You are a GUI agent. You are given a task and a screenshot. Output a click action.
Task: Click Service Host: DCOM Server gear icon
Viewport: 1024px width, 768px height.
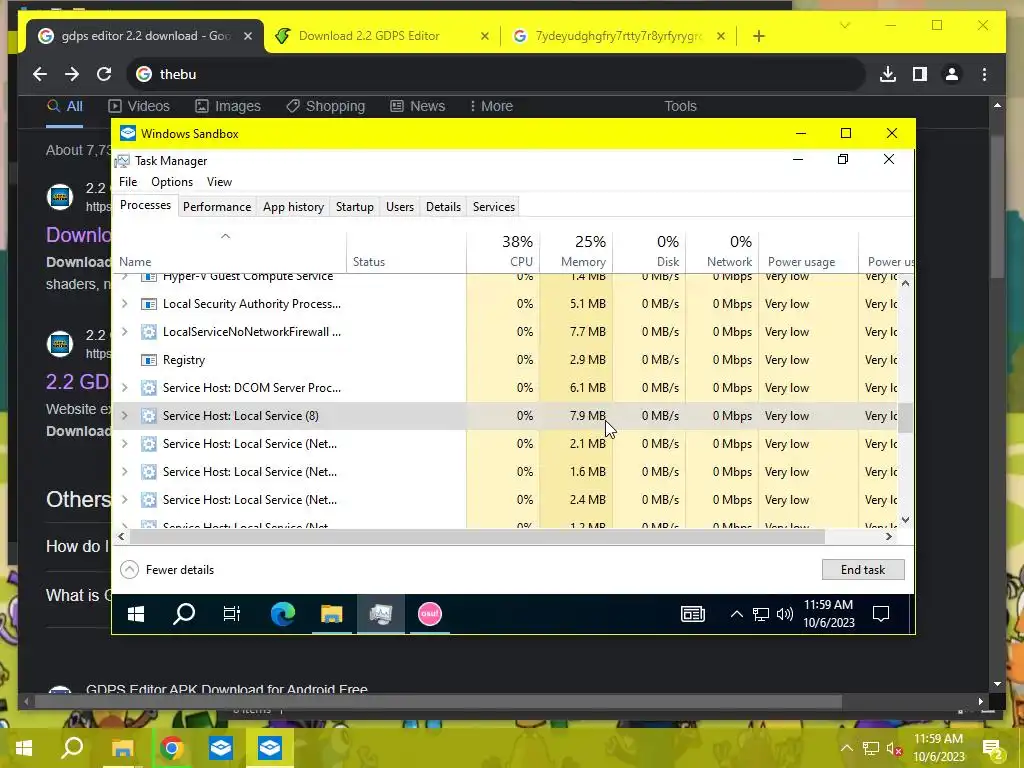tap(149, 388)
